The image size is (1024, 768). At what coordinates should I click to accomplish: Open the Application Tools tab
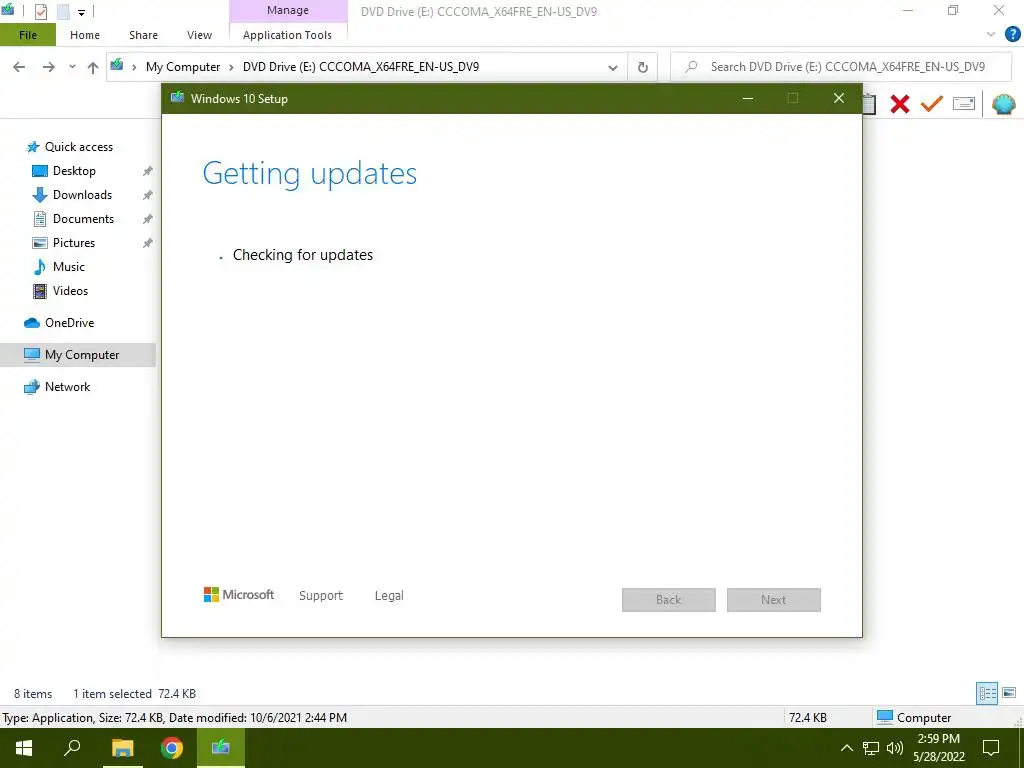287,35
